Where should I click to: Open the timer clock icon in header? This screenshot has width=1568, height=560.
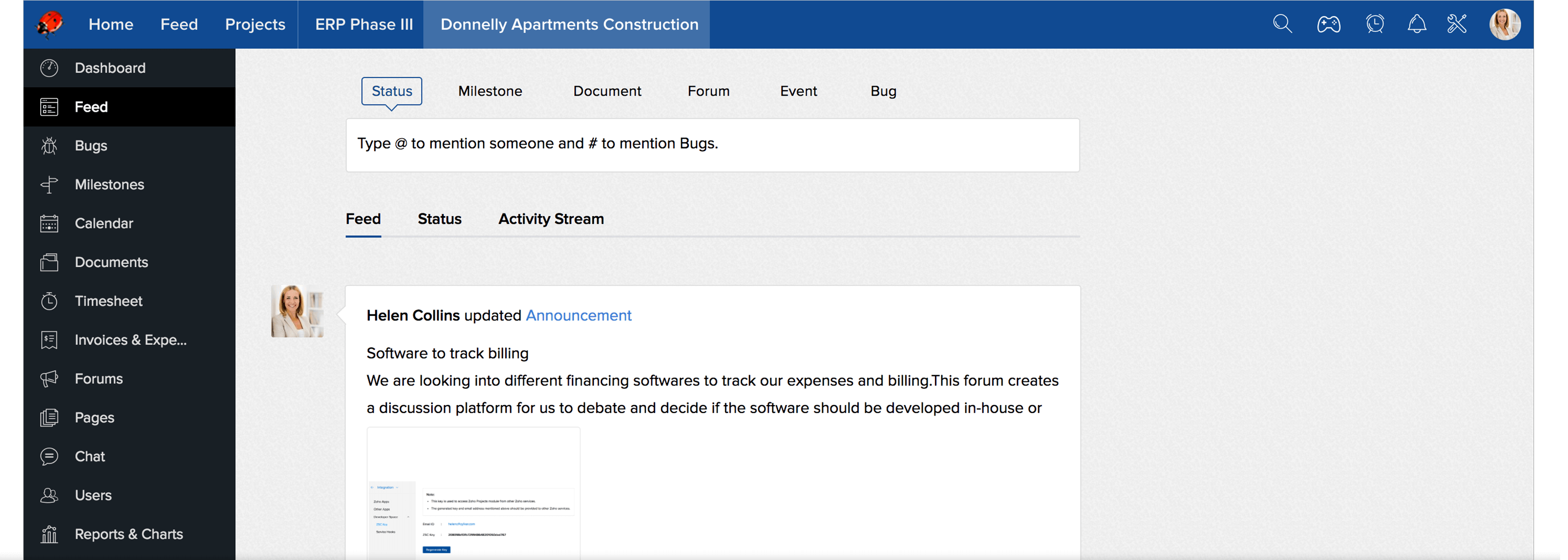pos(1374,24)
